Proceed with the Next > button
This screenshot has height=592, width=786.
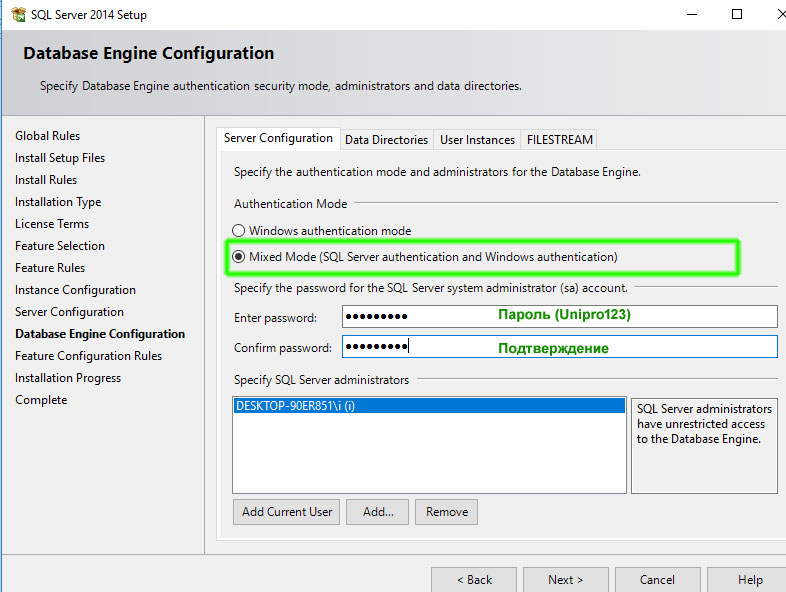pos(565,580)
